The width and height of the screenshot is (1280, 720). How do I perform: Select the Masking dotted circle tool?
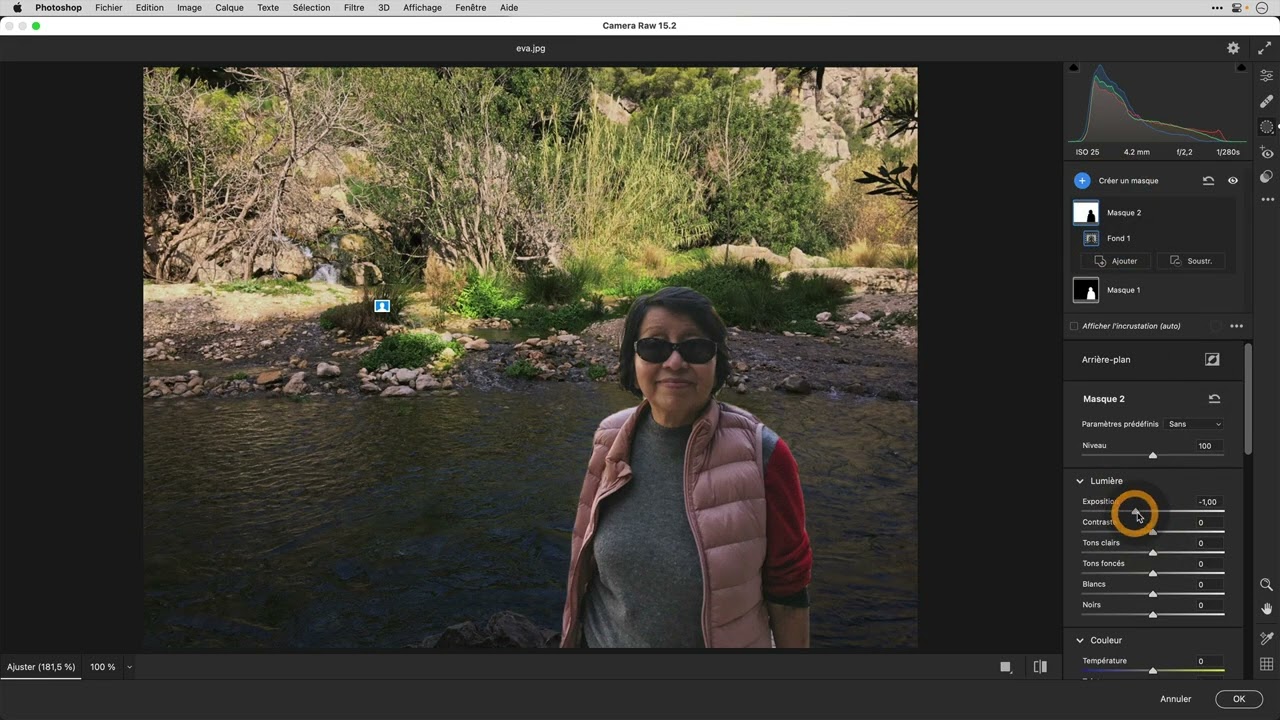tap(1267, 127)
